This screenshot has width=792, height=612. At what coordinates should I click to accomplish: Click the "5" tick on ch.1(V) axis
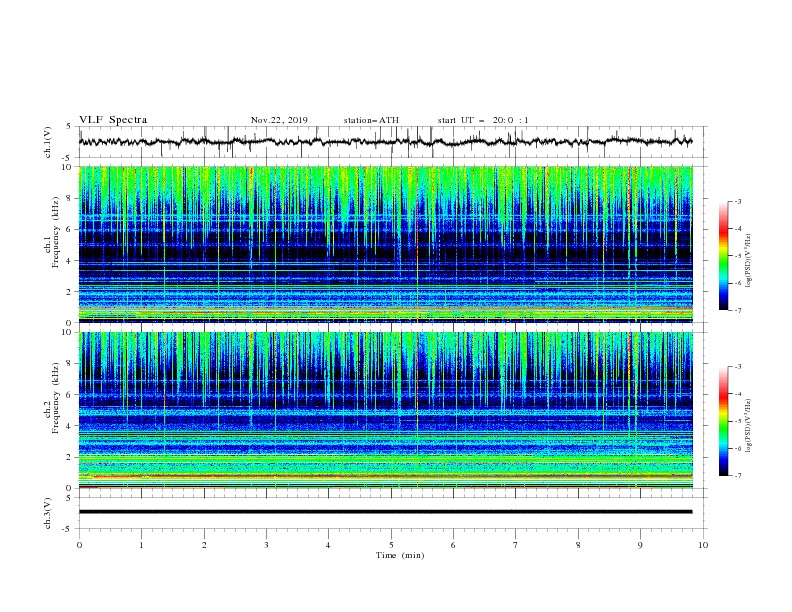click(x=69, y=127)
